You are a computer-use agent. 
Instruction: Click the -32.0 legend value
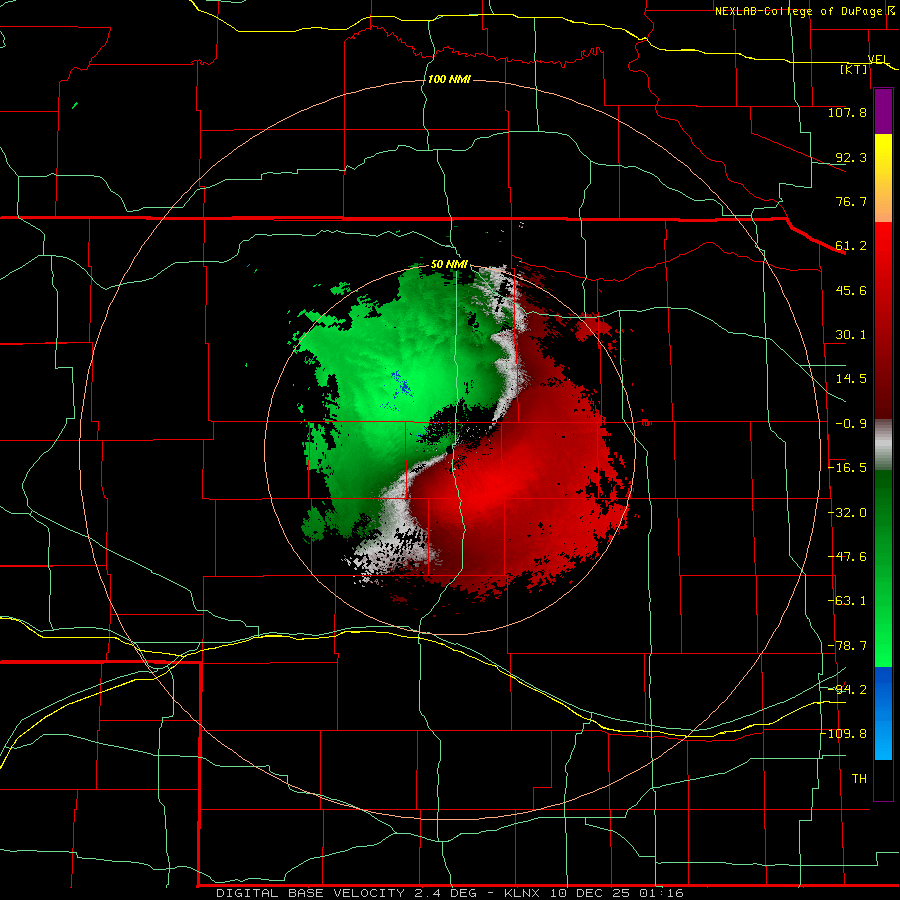pyautogui.click(x=847, y=513)
